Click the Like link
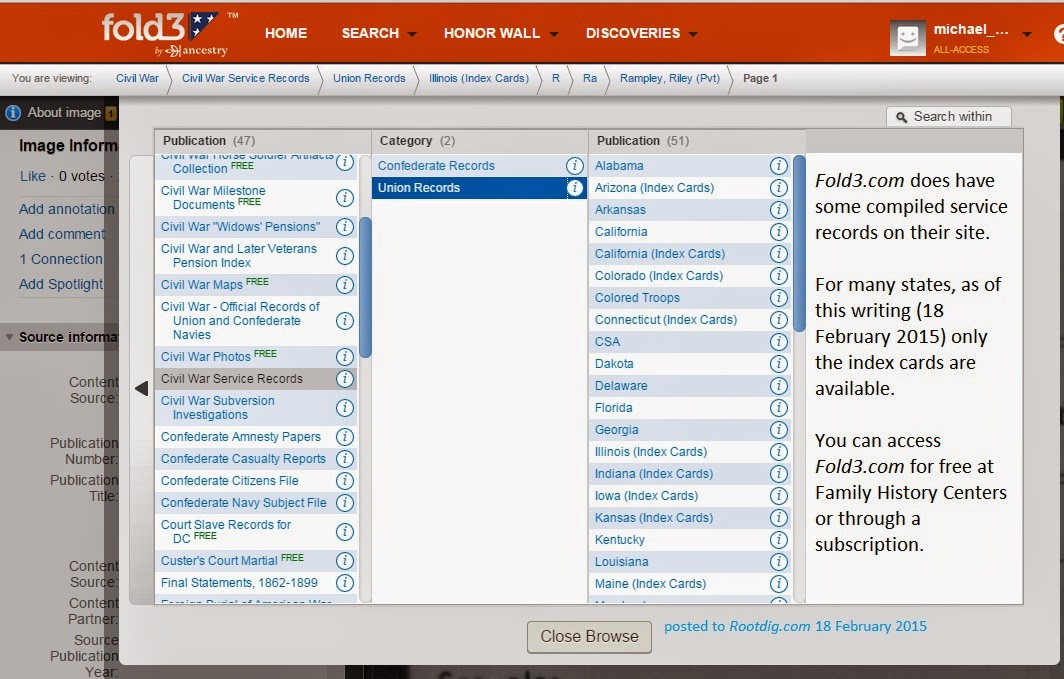 (33, 176)
